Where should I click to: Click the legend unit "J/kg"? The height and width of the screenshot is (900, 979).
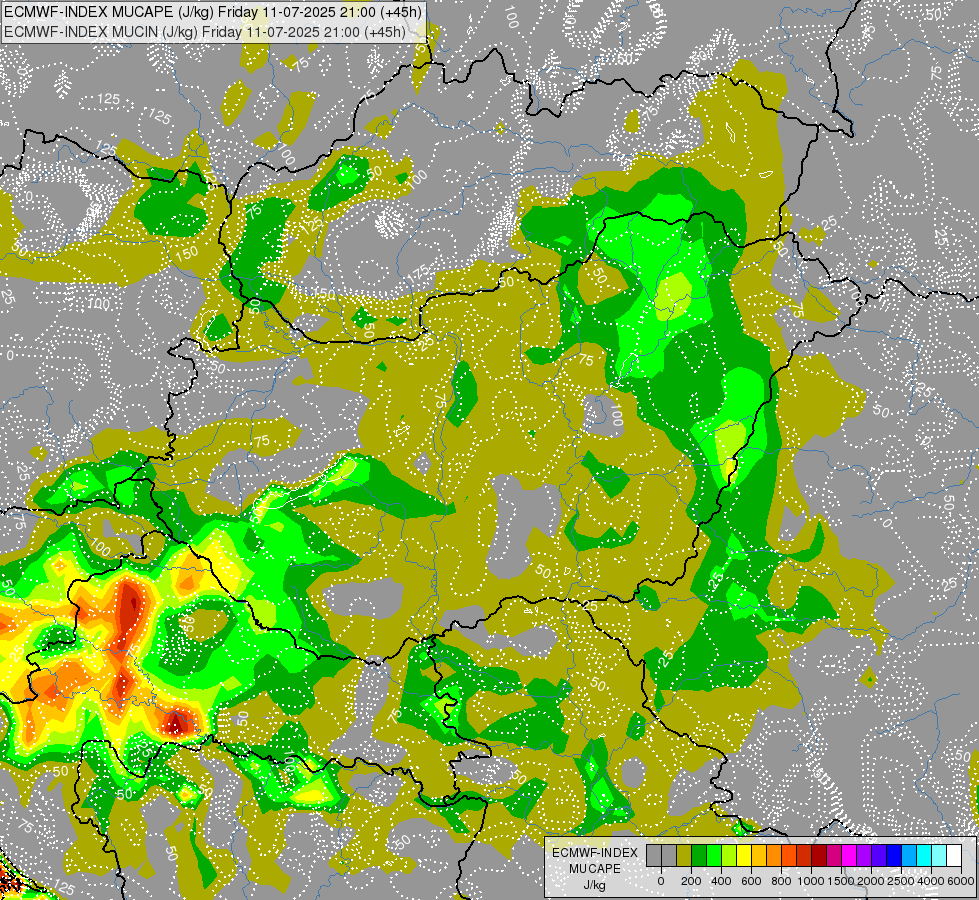coord(594,886)
